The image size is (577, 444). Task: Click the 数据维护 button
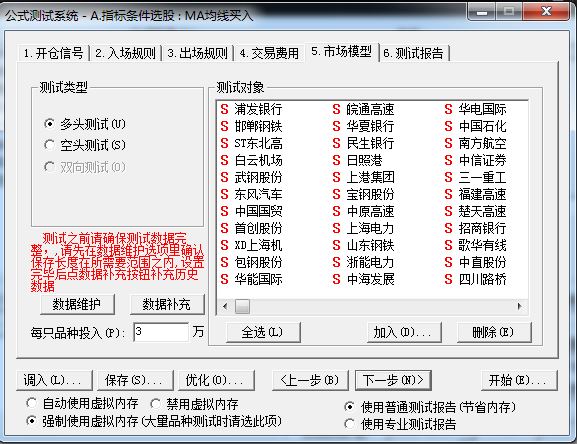(x=77, y=304)
